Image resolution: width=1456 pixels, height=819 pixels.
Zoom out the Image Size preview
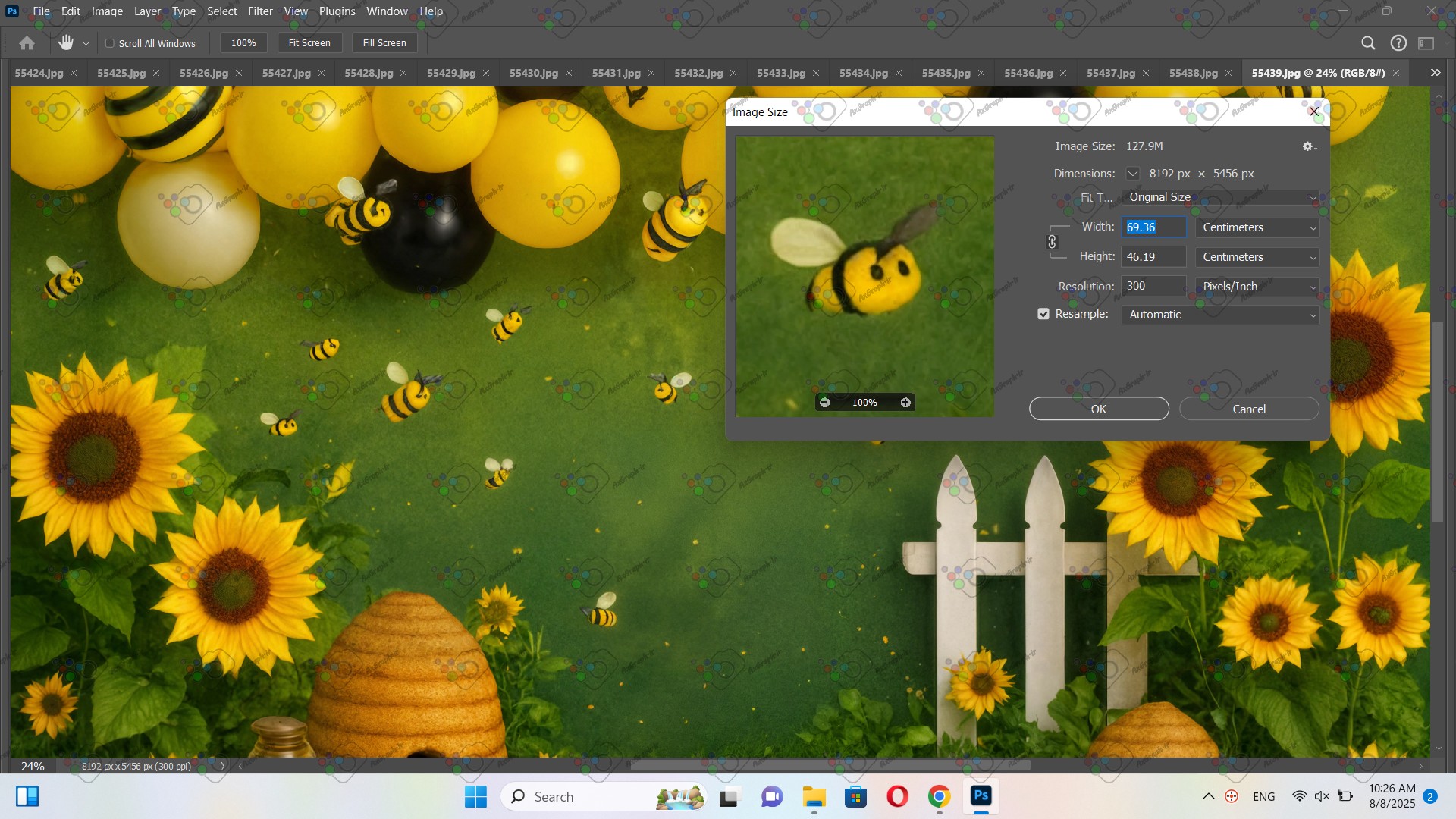click(x=824, y=403)
